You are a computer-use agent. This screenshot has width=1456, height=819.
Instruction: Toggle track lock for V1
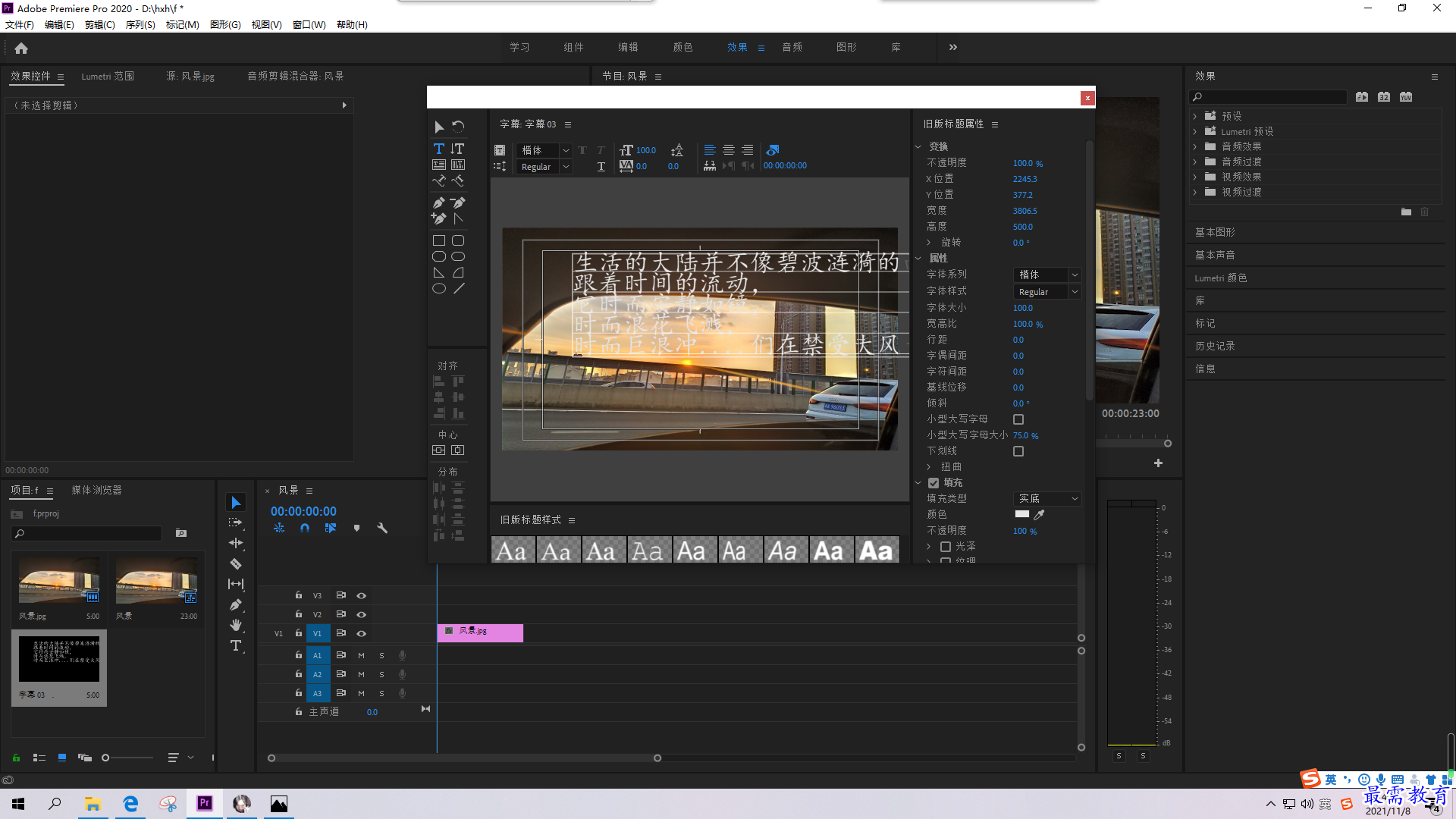coord(298,633)
